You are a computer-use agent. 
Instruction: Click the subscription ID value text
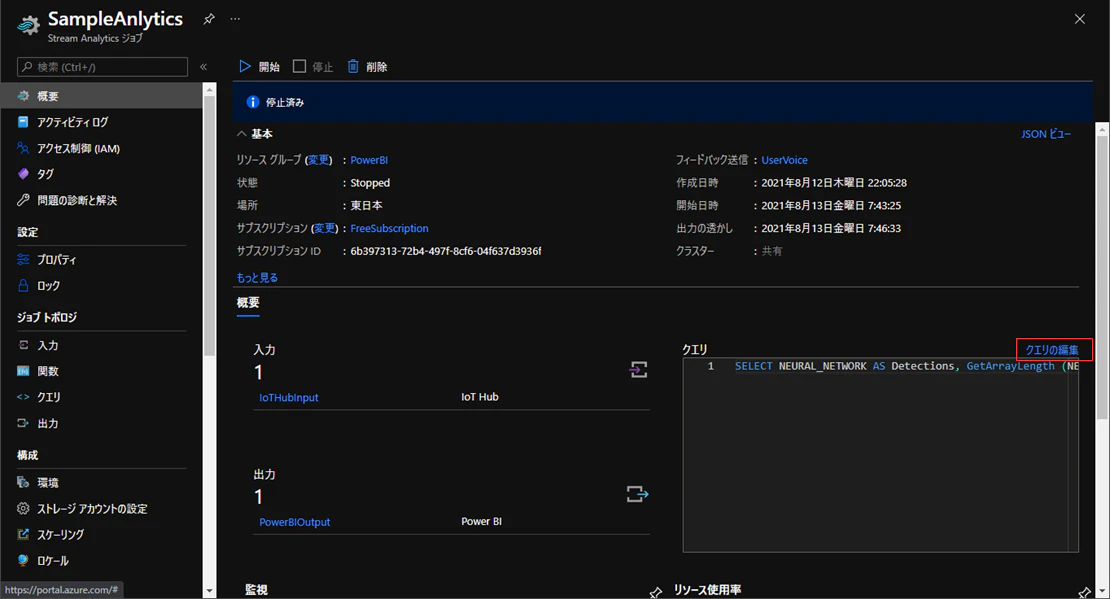click(x=446, y=251)
